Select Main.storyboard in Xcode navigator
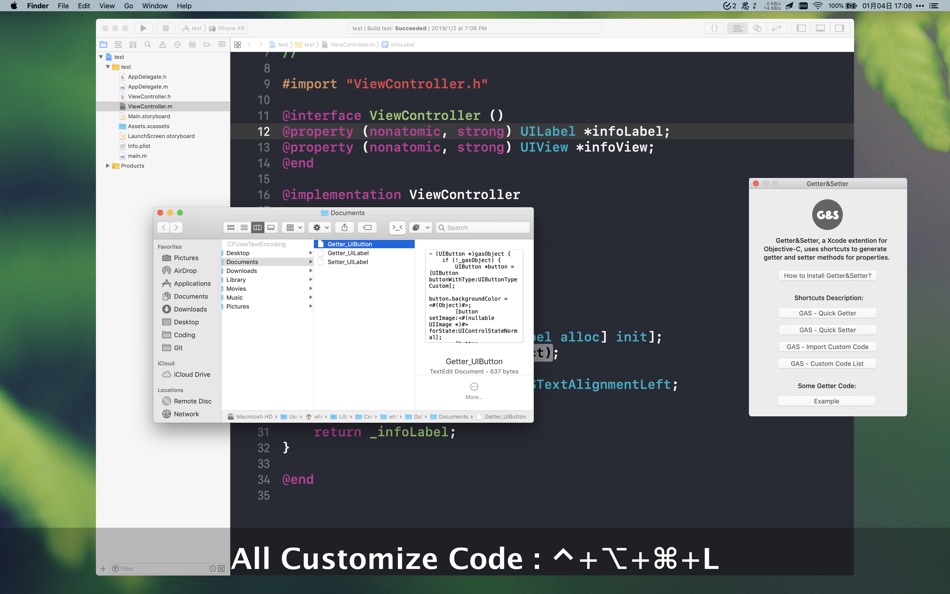Viewport: 950px width, 594px height. (148, 116)
